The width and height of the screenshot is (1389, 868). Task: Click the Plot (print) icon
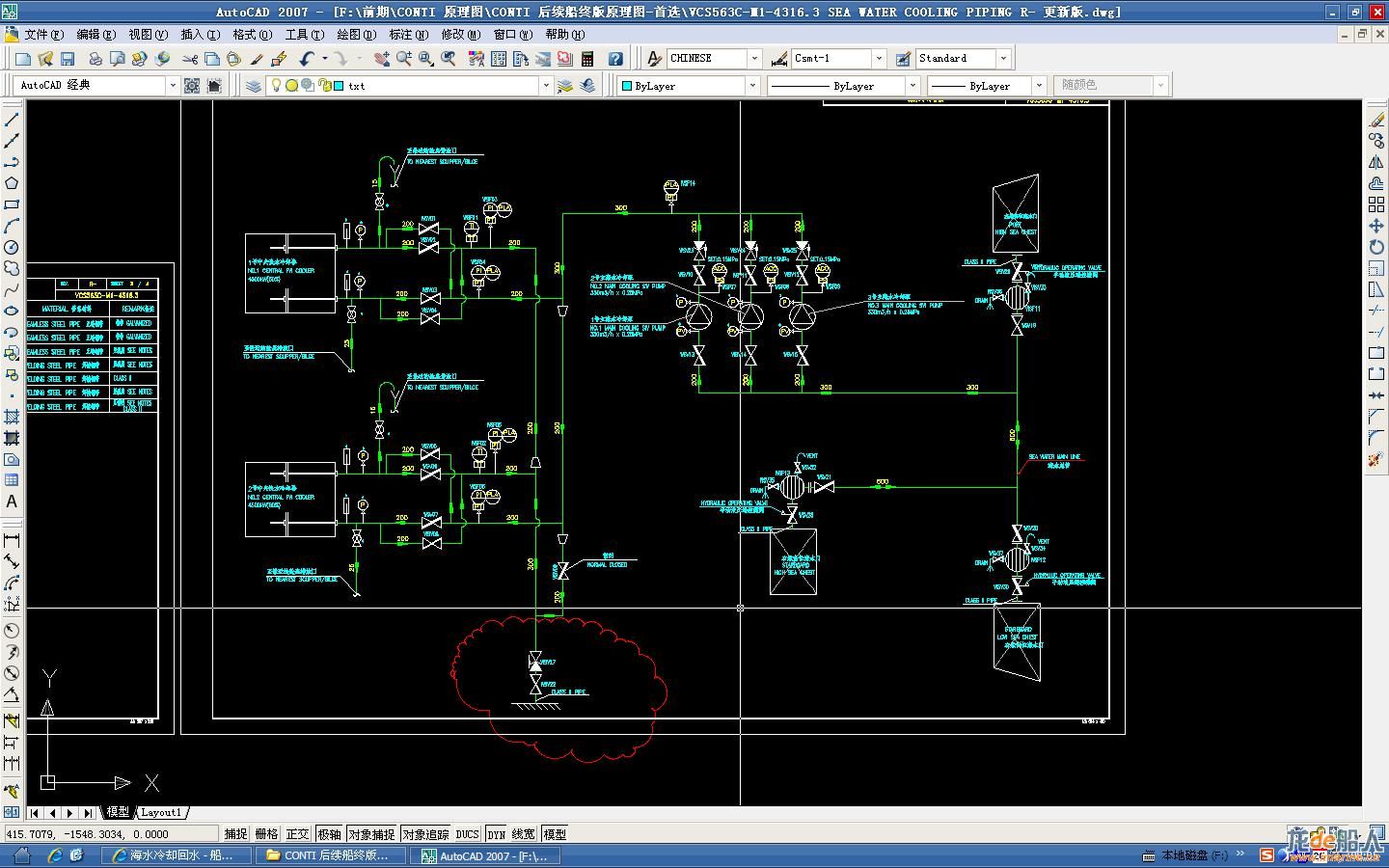pos(95,59)
